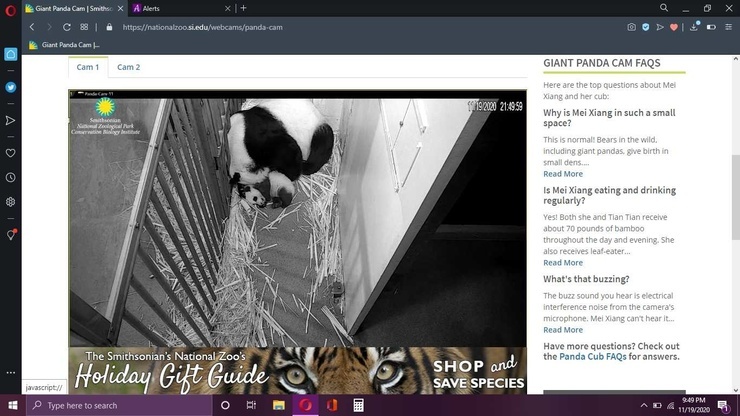Send page with the My Flow toolbar arrow
Screen dimensions: 740x416
click(660, 27)
